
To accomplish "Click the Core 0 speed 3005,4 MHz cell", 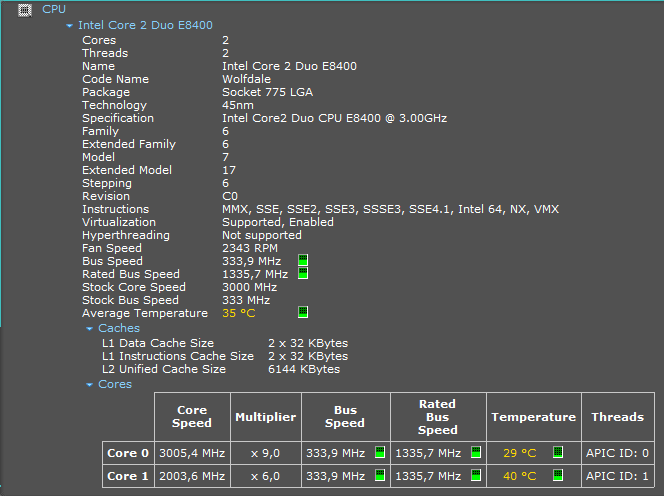I will [192, 453].
